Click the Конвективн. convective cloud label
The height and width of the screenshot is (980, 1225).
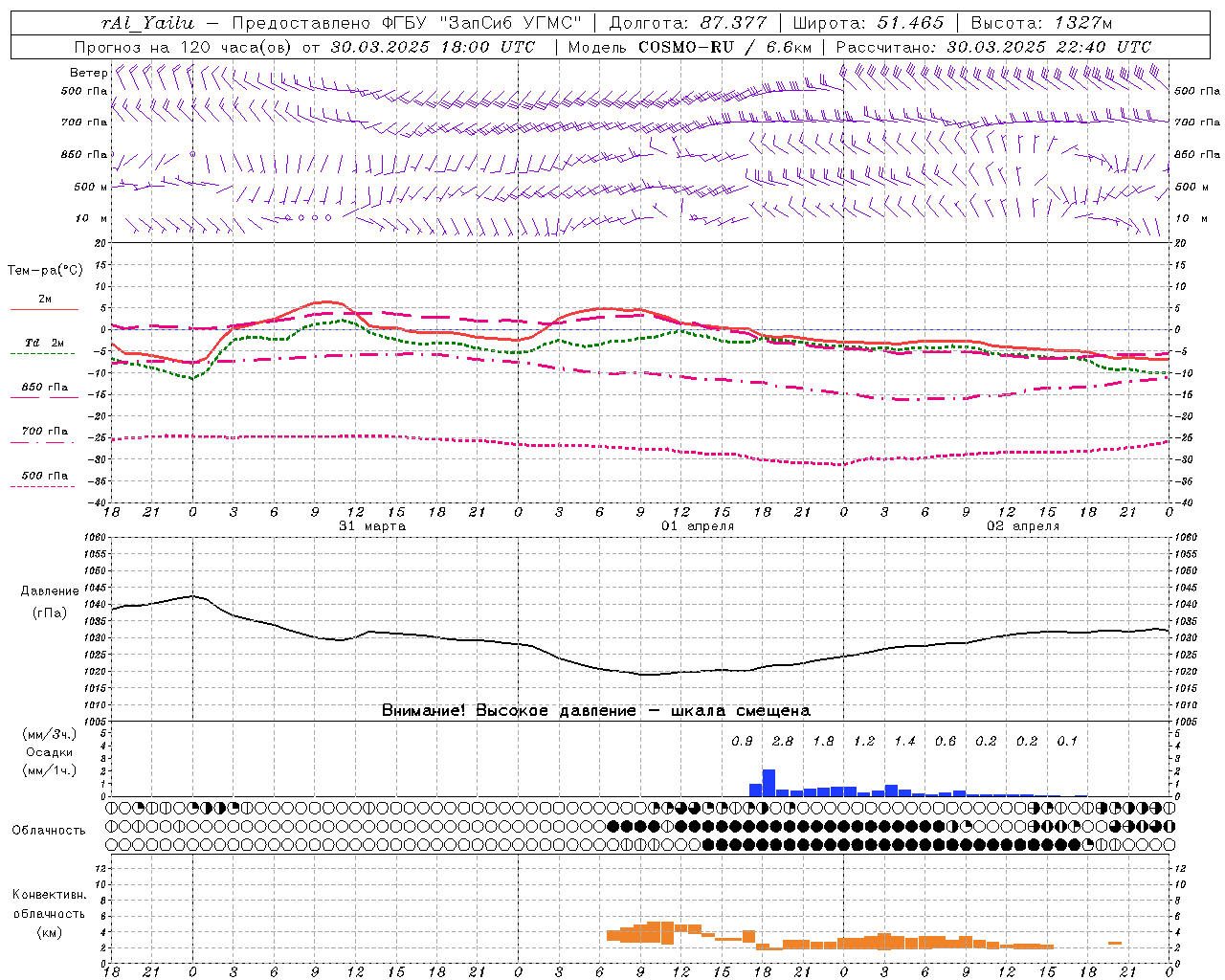(49, 894)
